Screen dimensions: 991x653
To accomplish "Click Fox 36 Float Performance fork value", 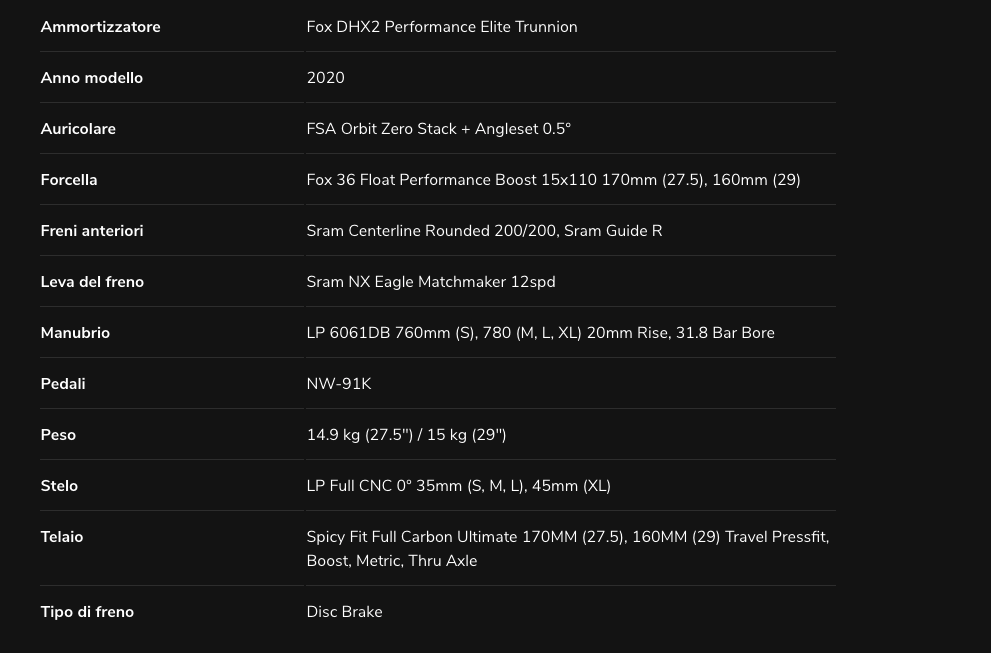I will [x=554, y=180].
